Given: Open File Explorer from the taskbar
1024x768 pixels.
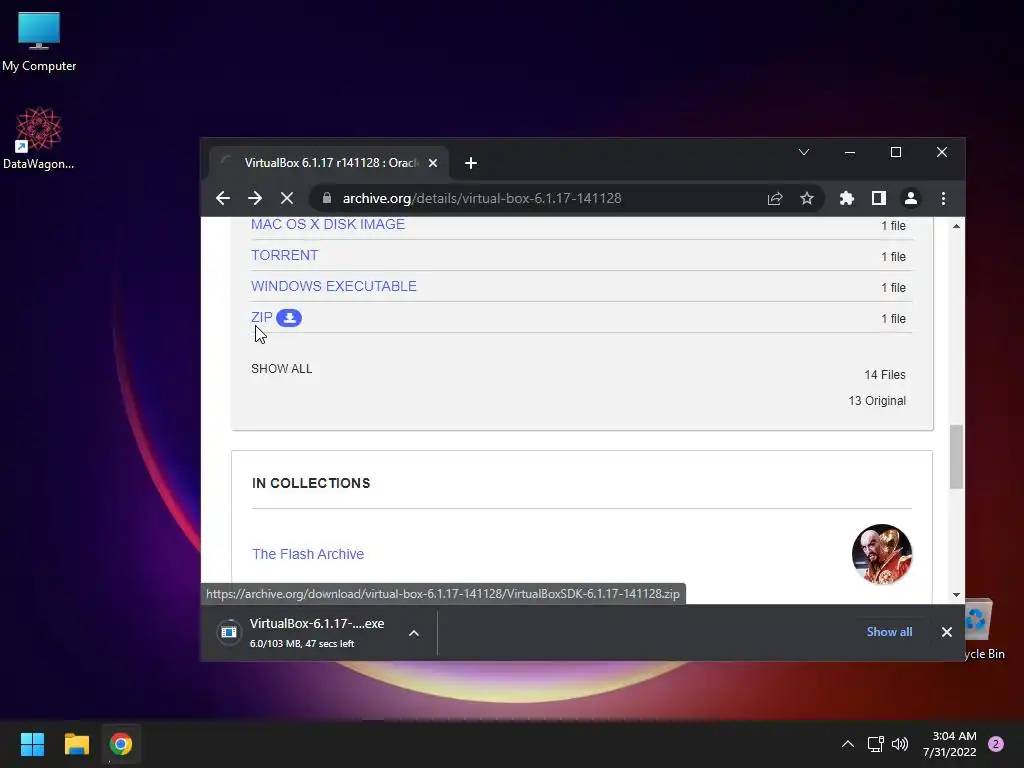Looking at the screenshot, I should coord(76,744).
